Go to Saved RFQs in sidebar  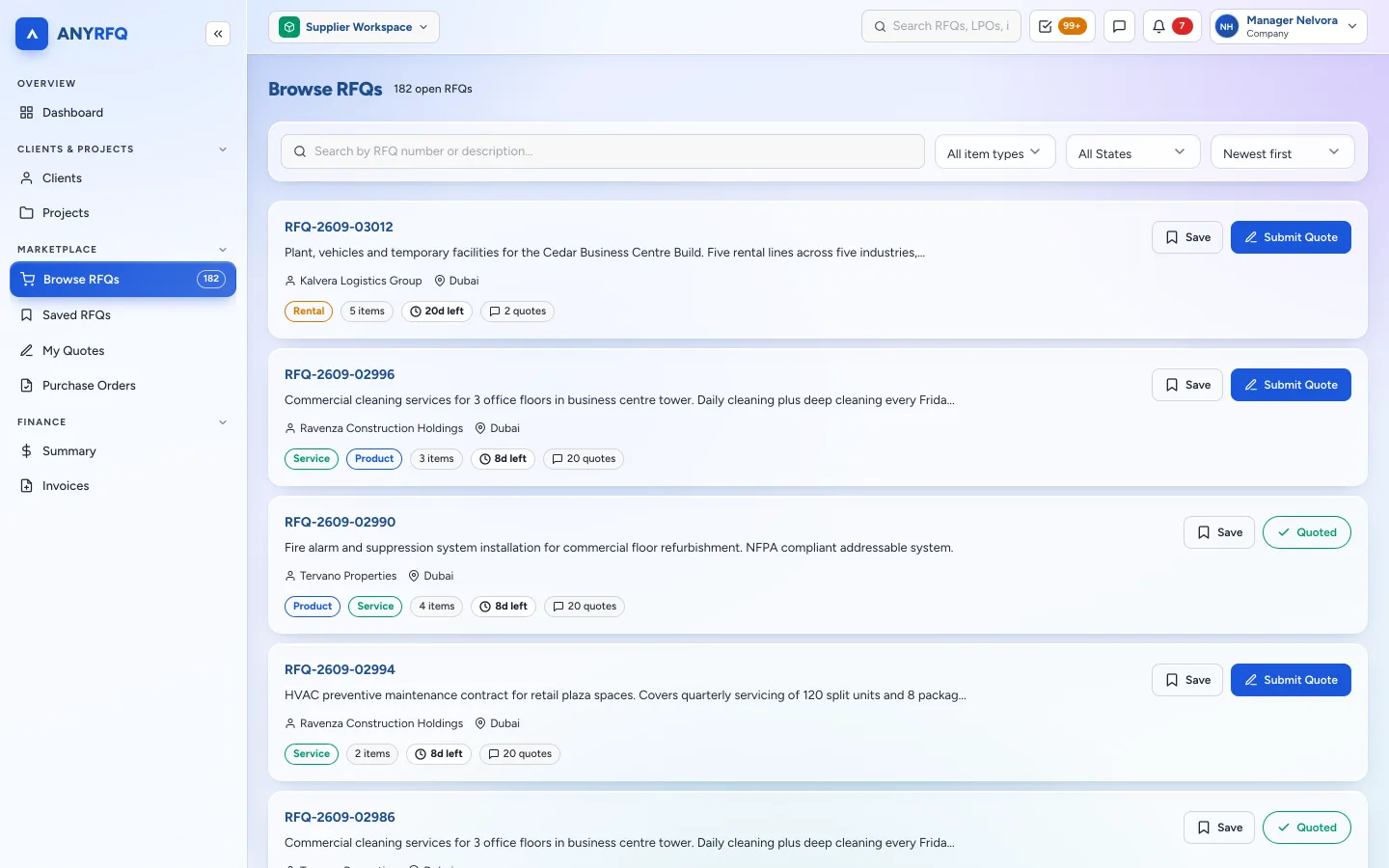(123, 315)
